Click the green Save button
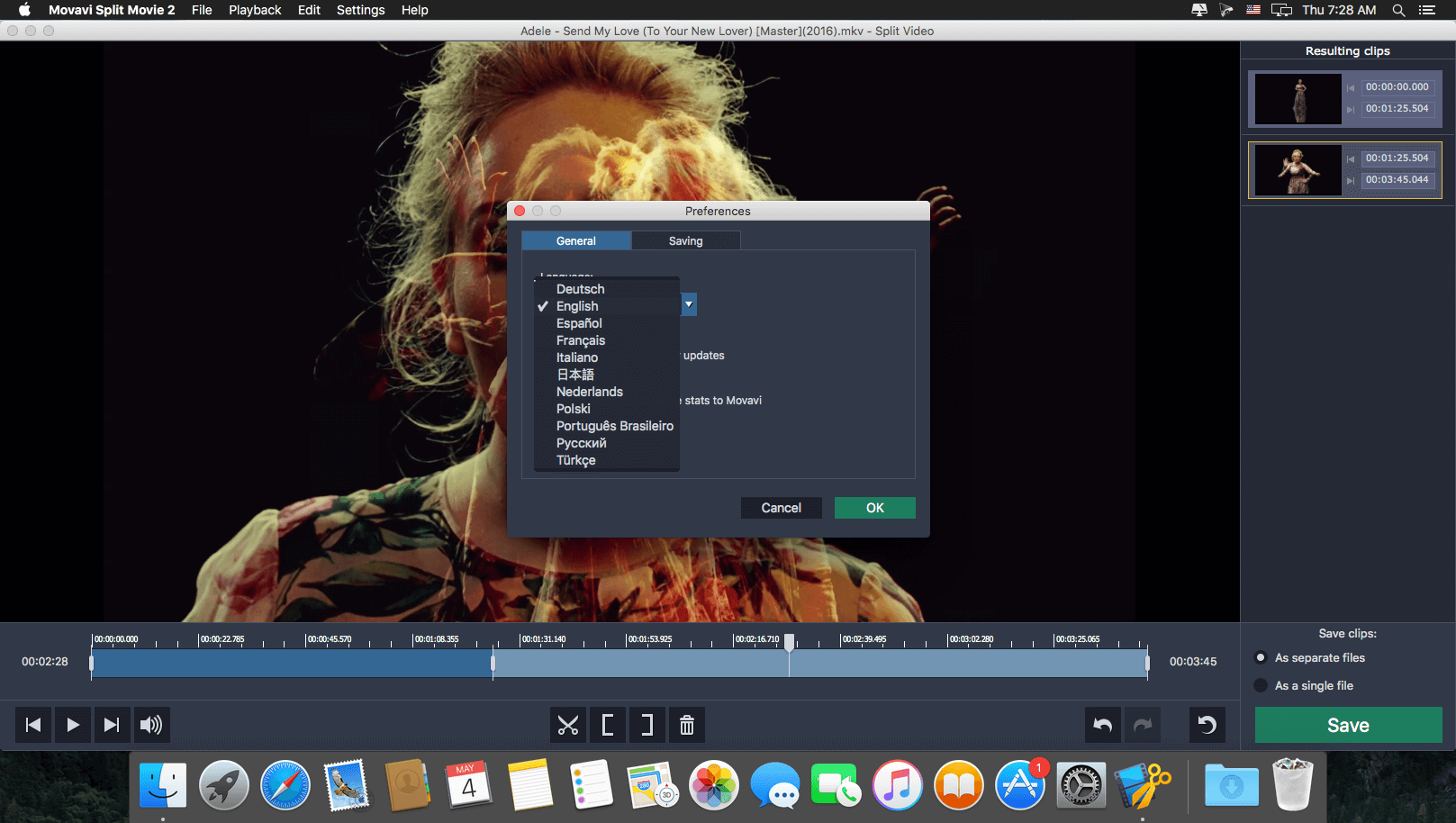Image resolution: width=1456 pixels, height=823 pixels. [1348, 725]
